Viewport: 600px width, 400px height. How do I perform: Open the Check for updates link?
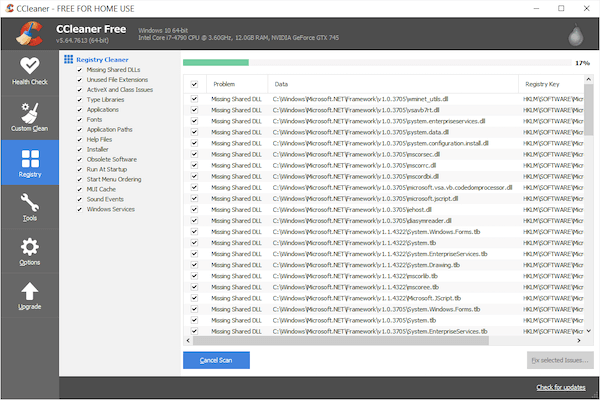563,387
